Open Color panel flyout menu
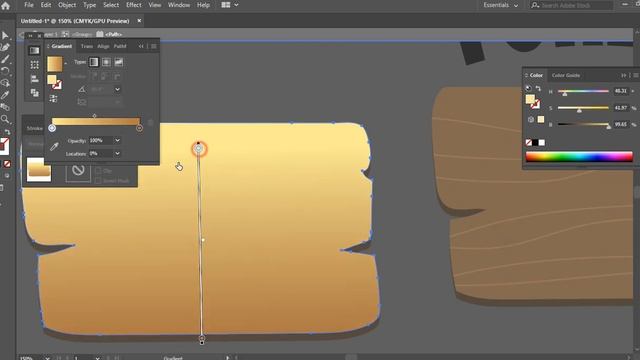Image resolution: width=640 pixels, height=360 pixels. pos(636,75)
